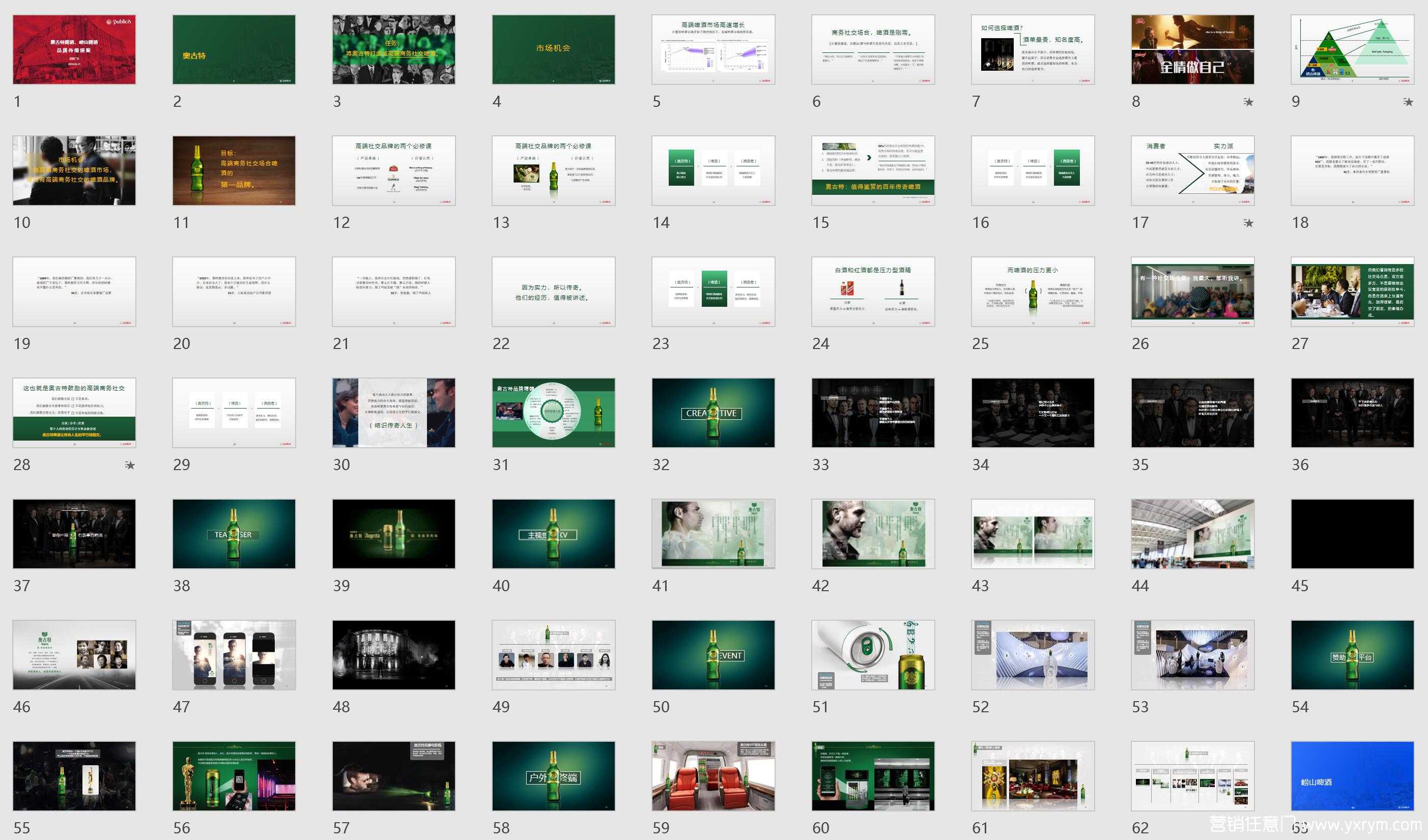Select slide 58 labeled 户外终端
The width and height of the screenshot is (1428, 840).
click(554, 776)
